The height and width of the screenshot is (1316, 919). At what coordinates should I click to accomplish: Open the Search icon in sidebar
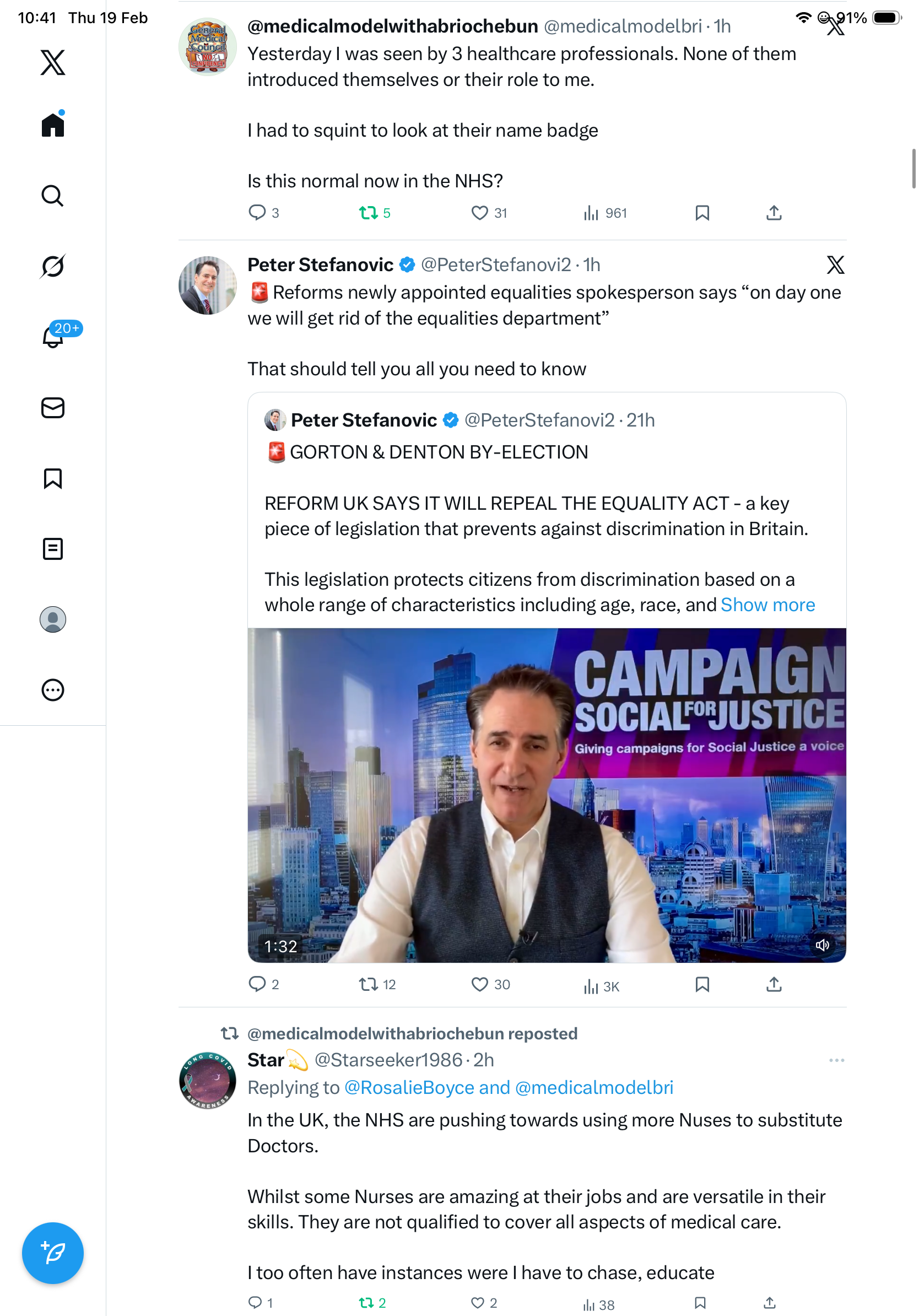pos(53,196)
